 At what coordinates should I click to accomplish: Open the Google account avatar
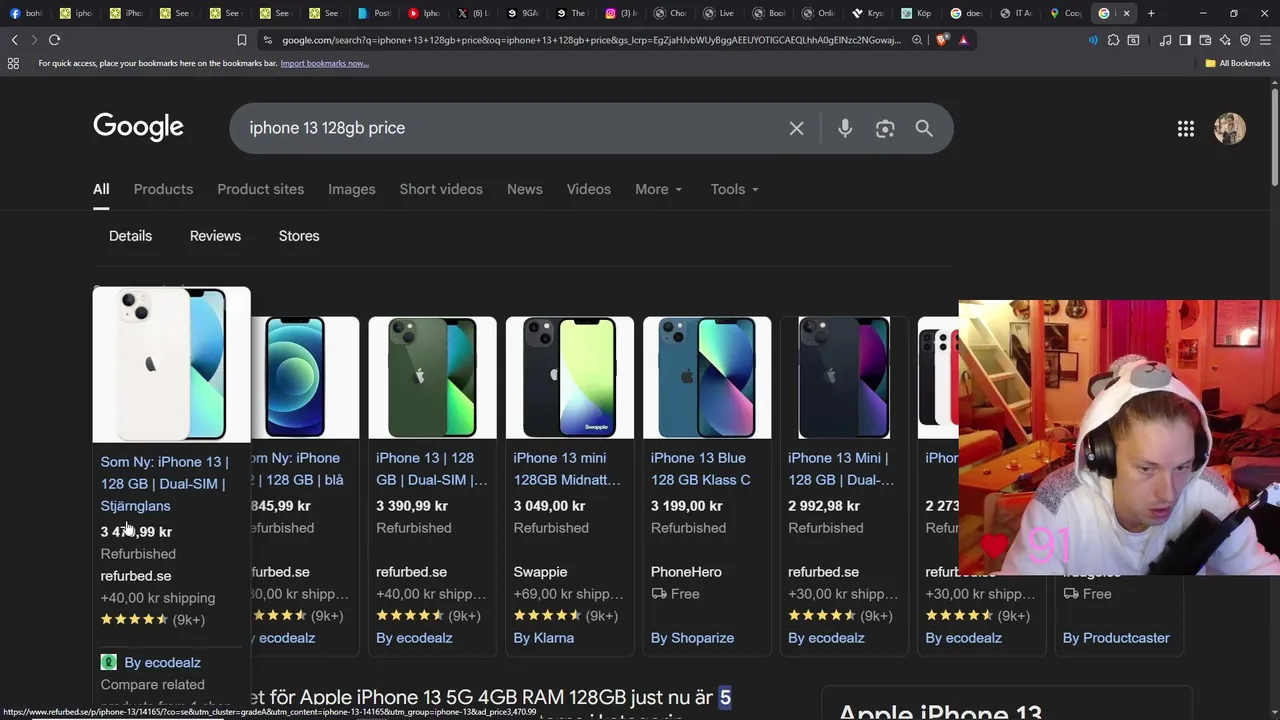[1230, 128]
